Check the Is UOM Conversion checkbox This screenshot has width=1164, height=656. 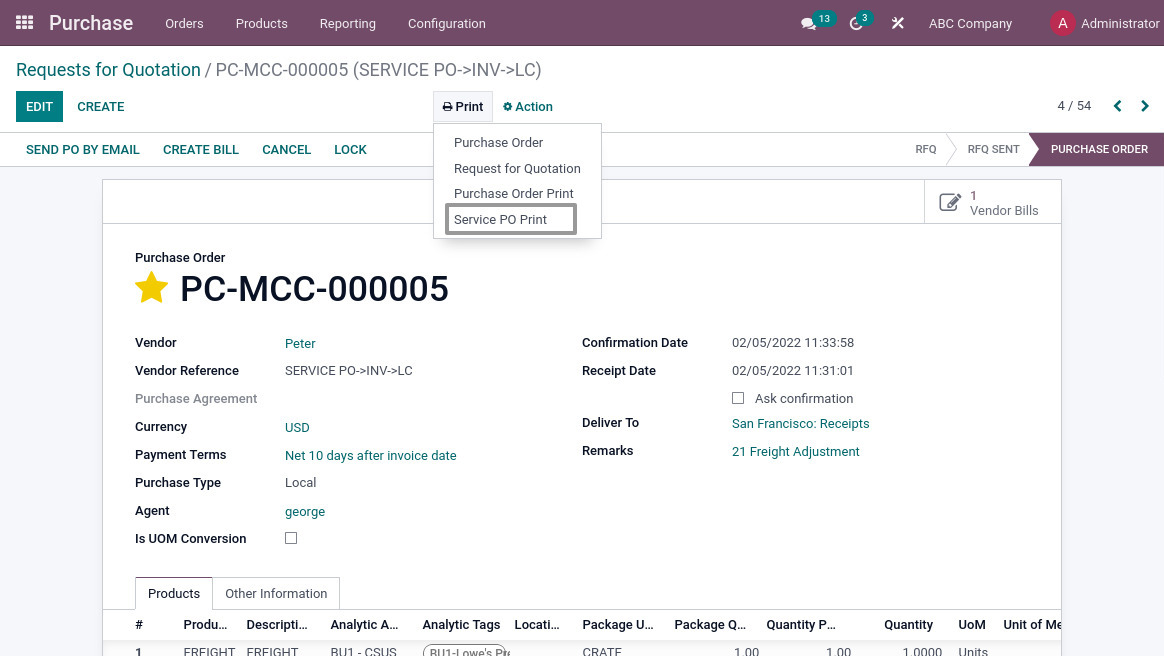tap(291, 538)
